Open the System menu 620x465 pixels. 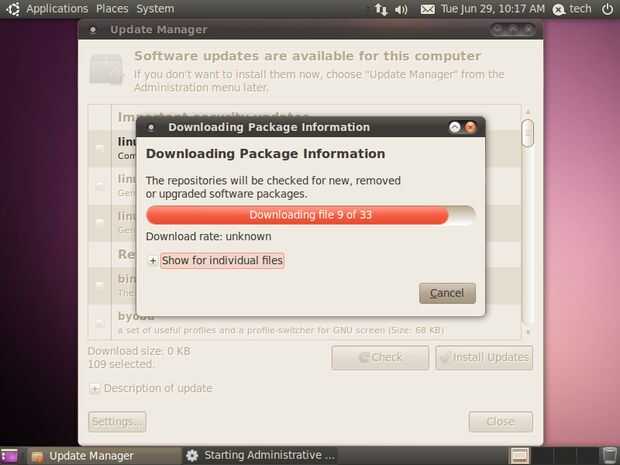(x=155, y=9)
